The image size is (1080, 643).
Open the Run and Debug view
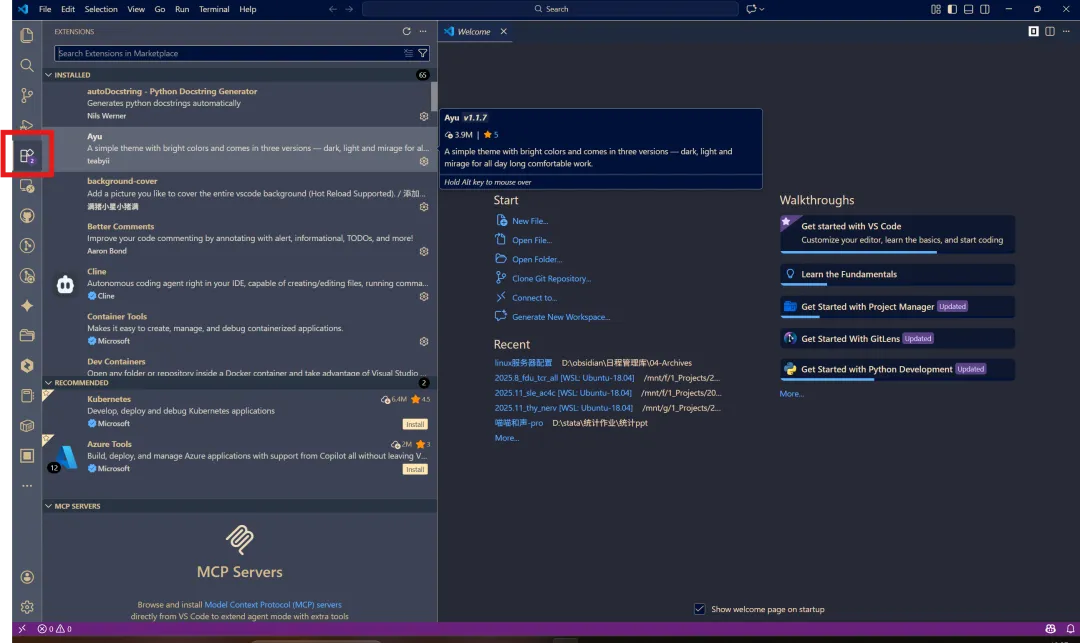[x=27, y=125]
